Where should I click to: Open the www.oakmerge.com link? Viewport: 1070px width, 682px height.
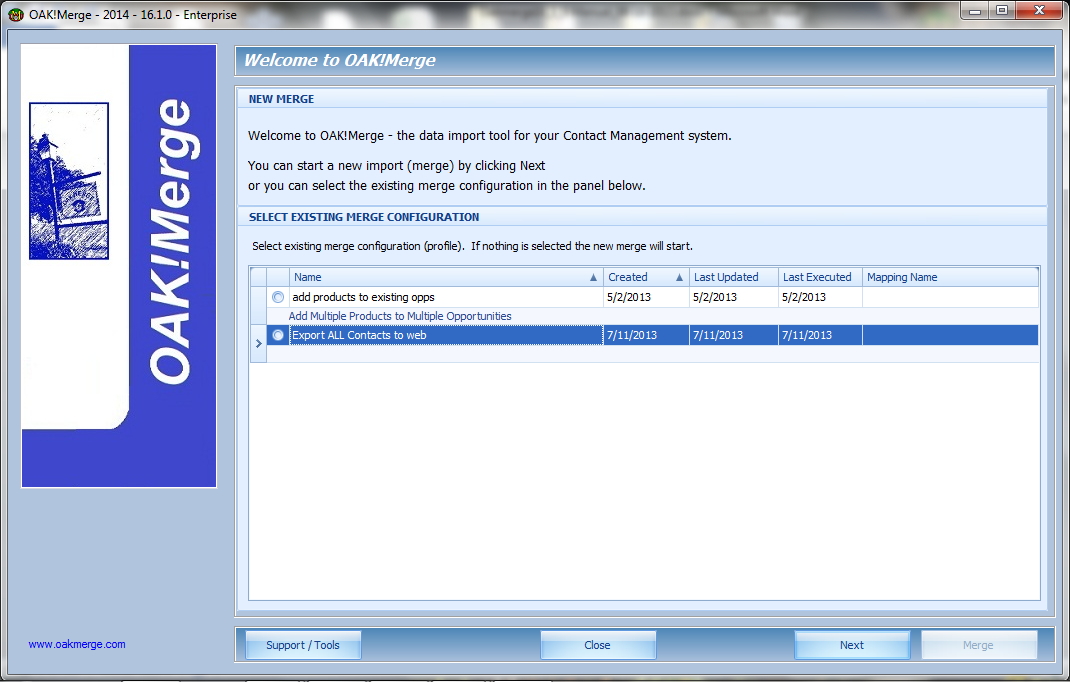(x=76, y=644)
